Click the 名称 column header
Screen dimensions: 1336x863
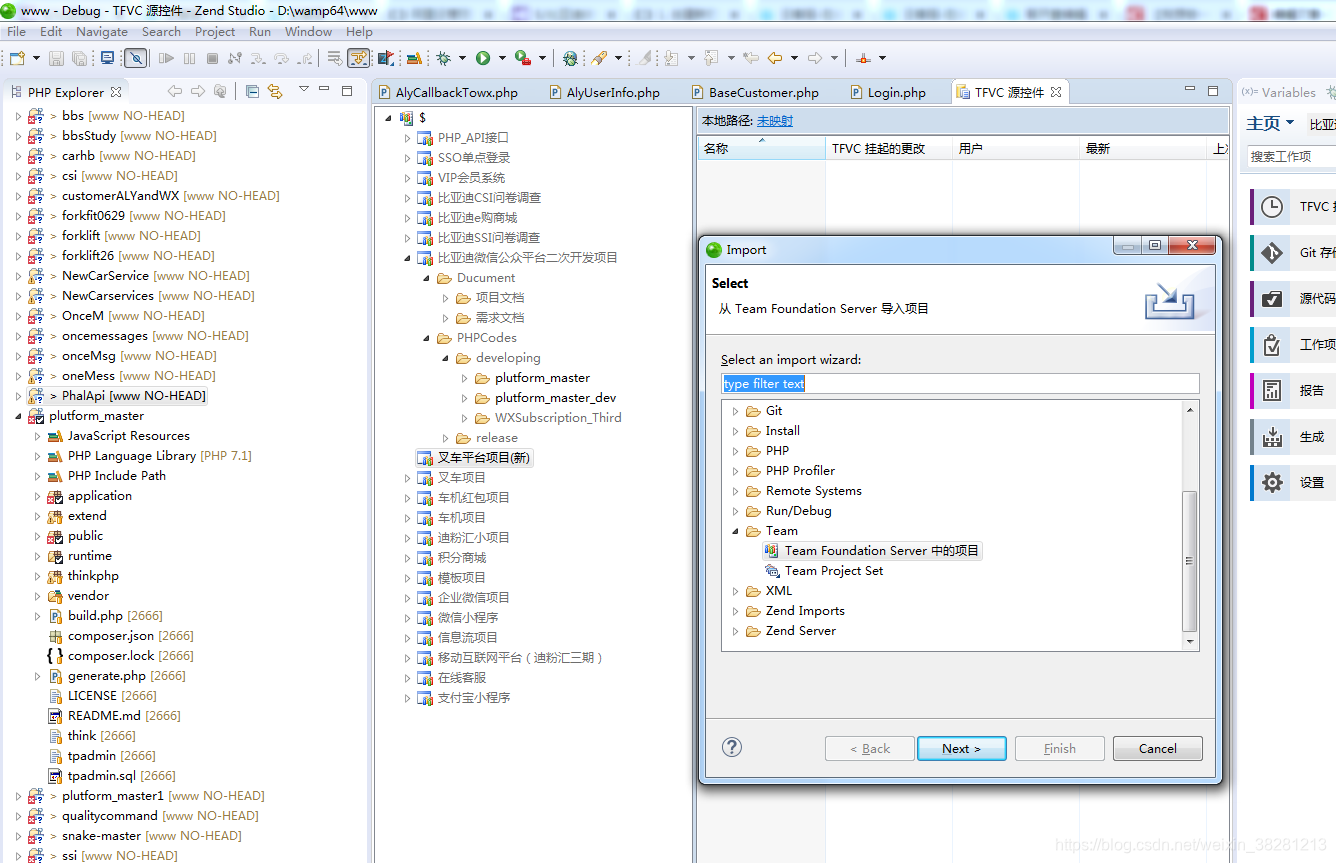click(x=761, y=148)
